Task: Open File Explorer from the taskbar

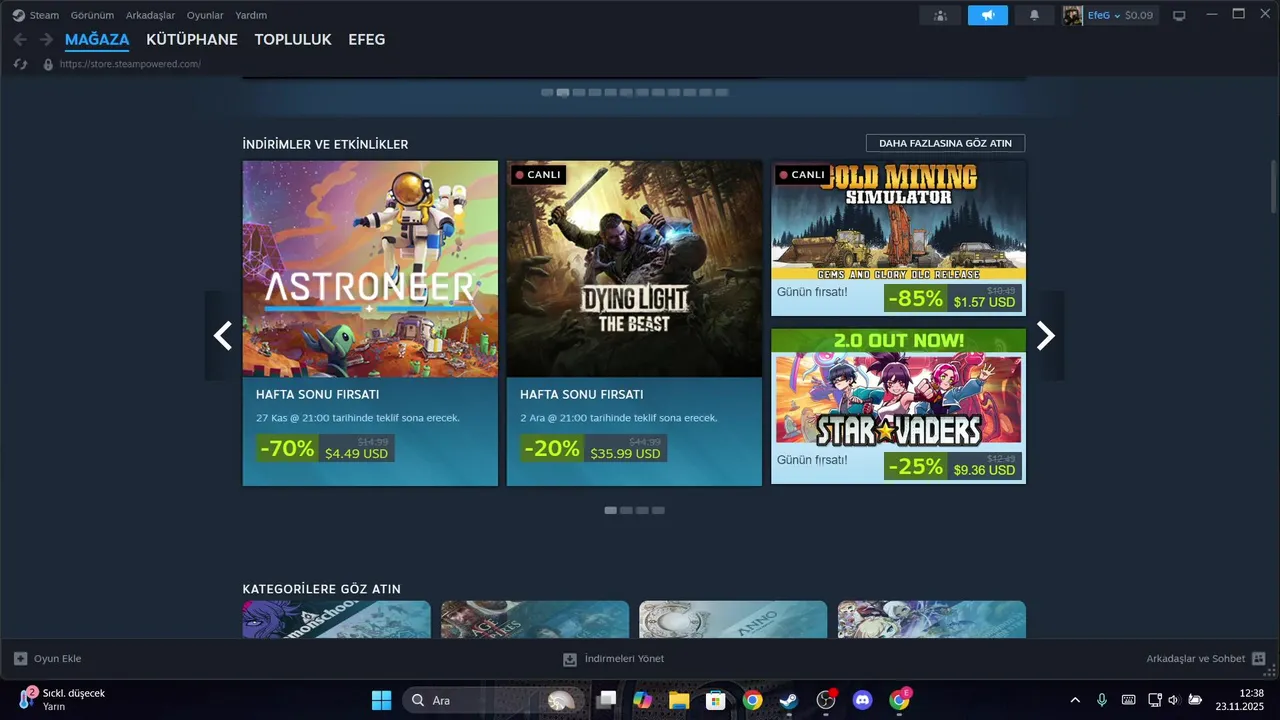Action: (x=679, y=700)
